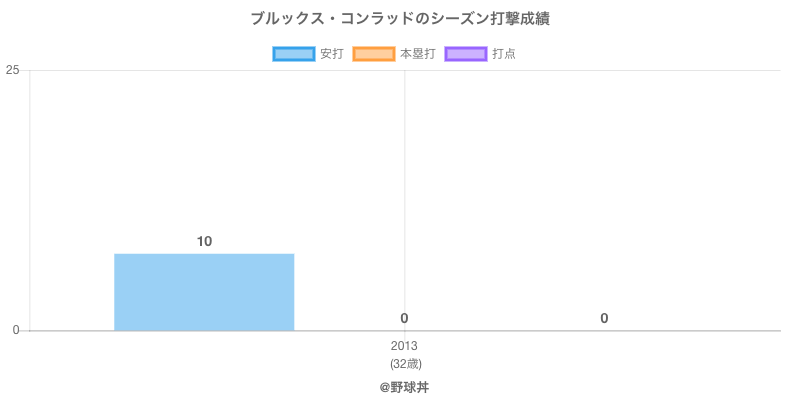Image resolution: width=800 pixels, height=400 pixels.
Task: Open the @野球丼 credit text
Action: click(x=405, y=388)
